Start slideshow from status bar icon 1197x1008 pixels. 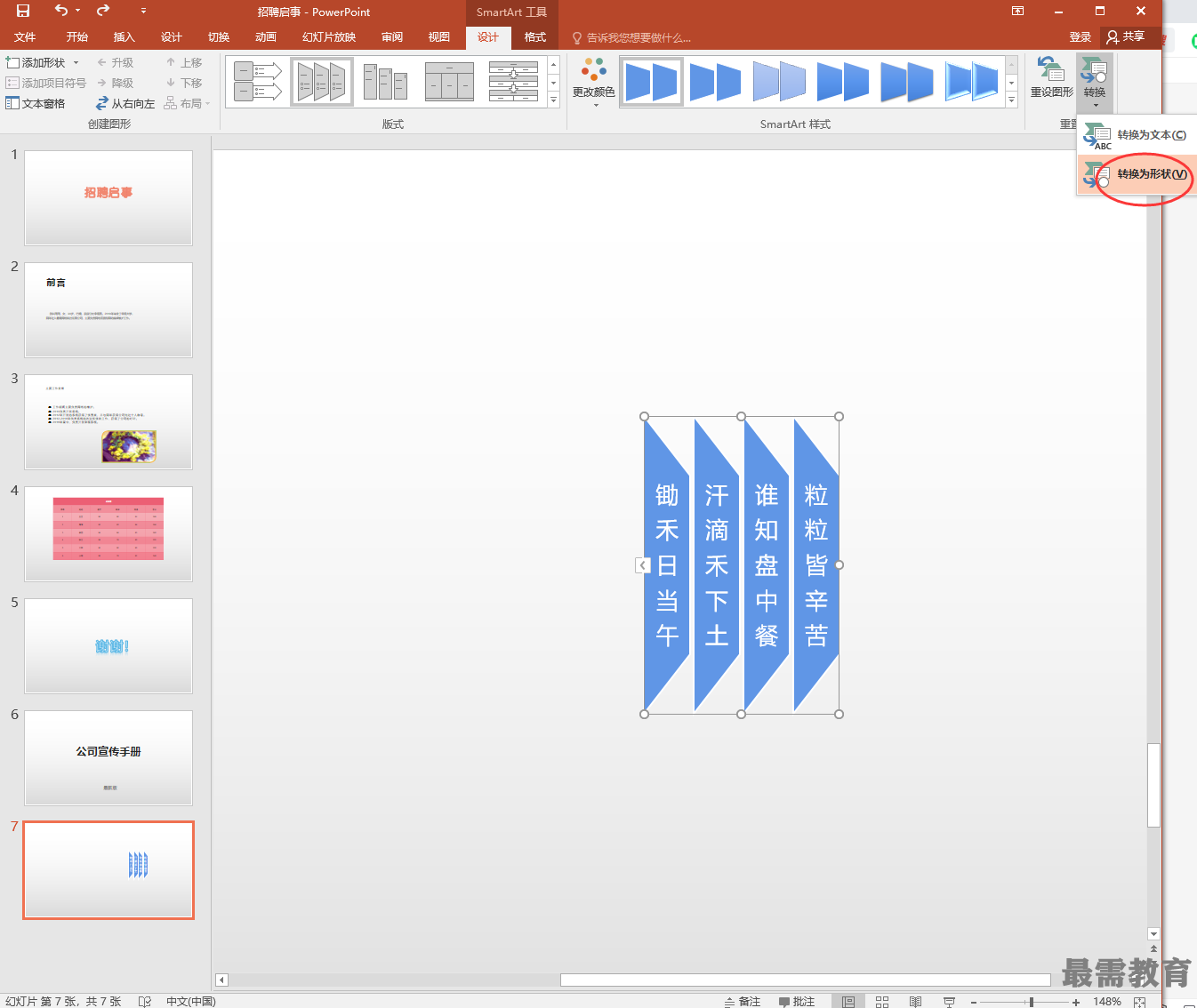[x=949, y=1001]
